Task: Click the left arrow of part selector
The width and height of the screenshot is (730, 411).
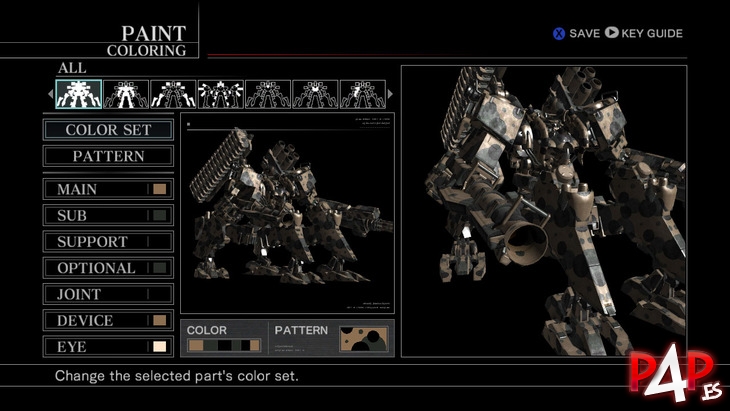Action: pos(51,94)
